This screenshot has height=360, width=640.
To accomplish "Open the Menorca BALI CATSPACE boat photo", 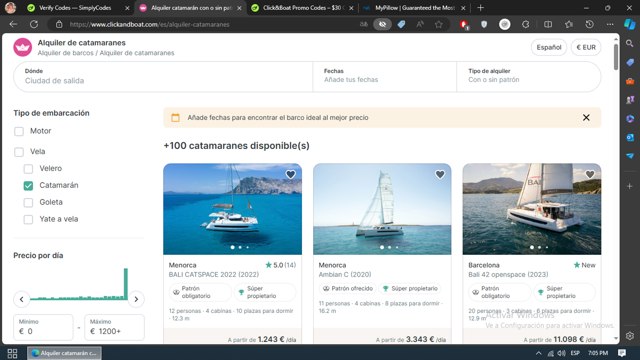I will (233, 209).
